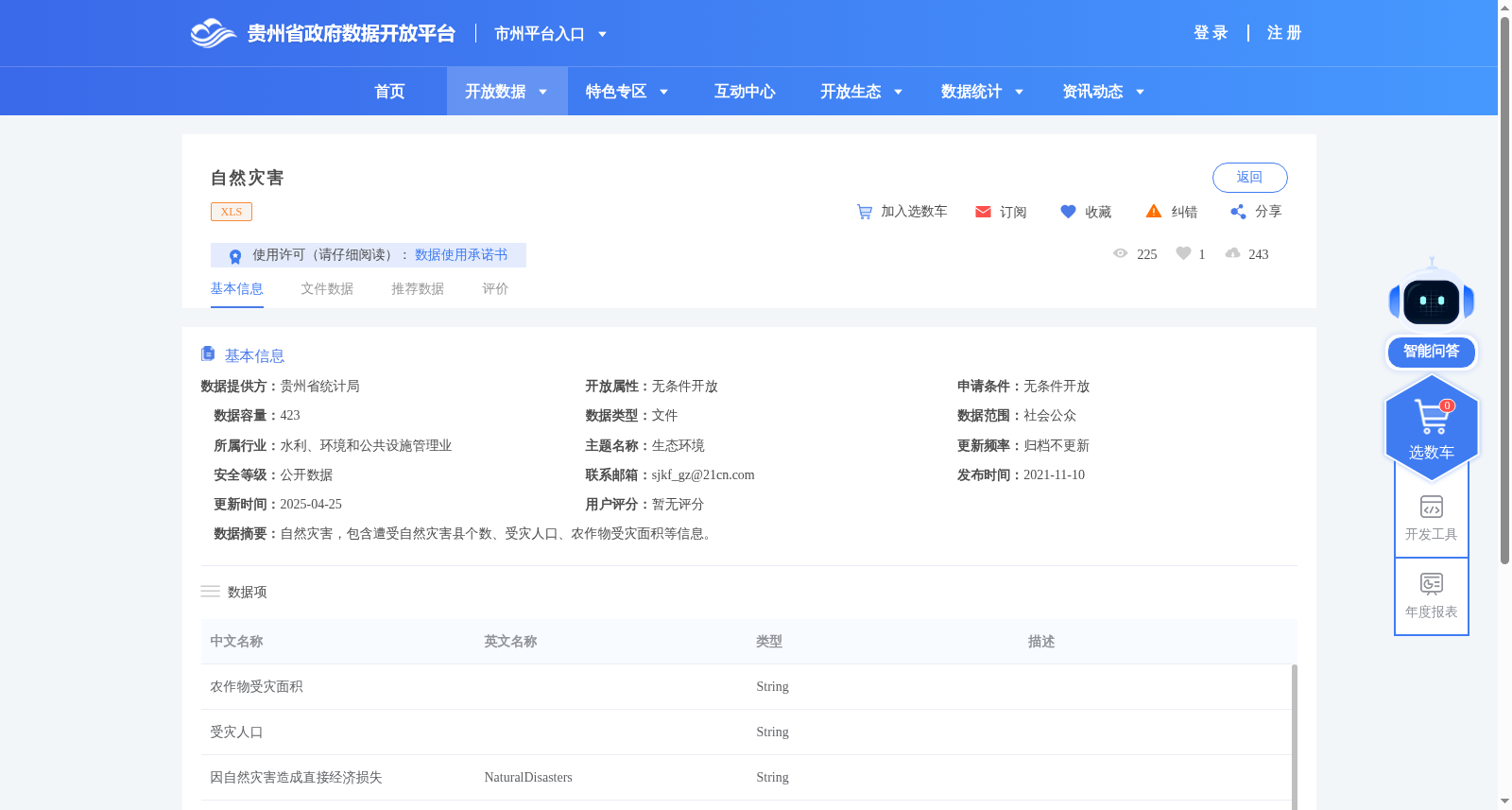Click the update time 2025-04-25
This screenshot has height=810, width=1512.
click(311, 505)
